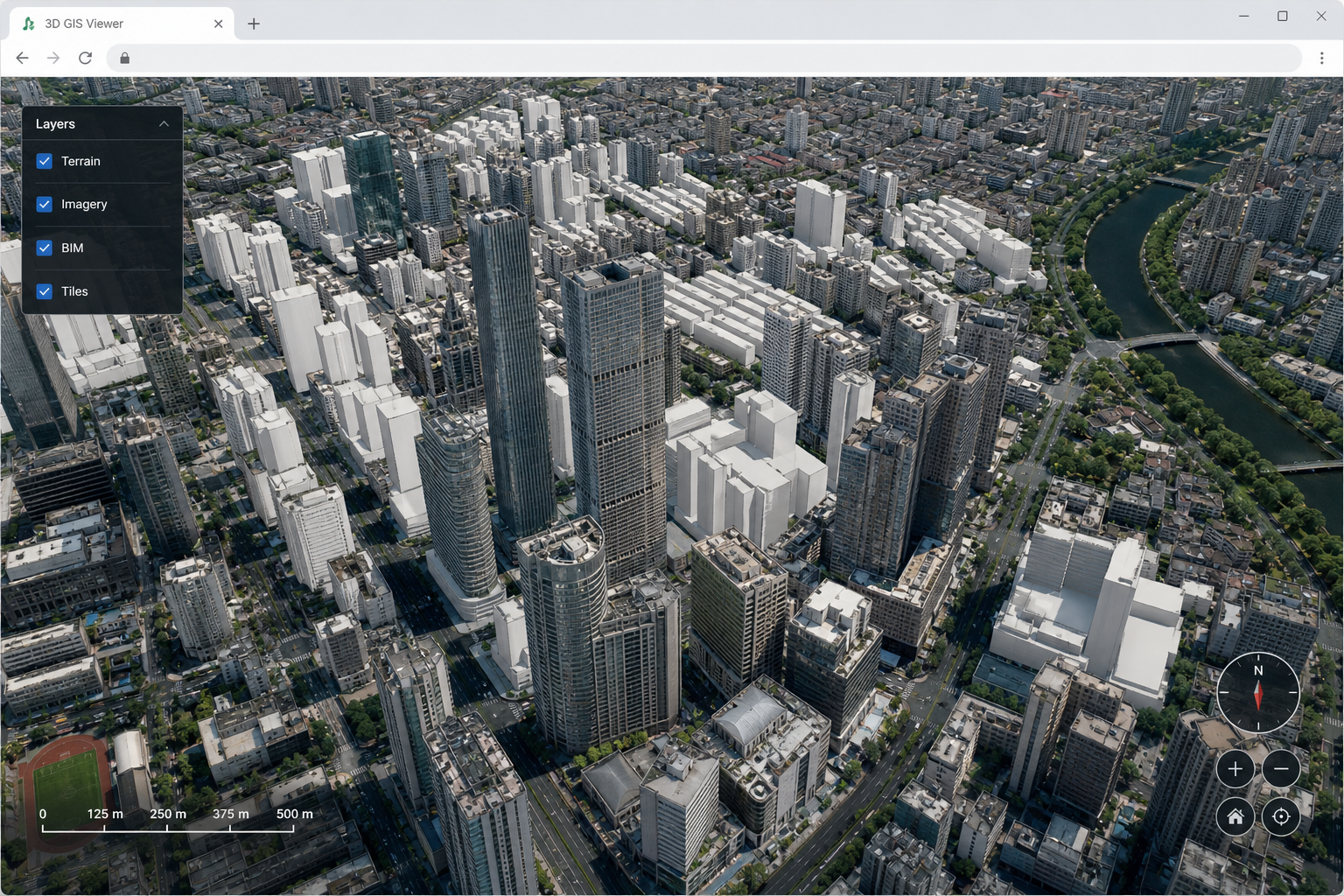Zoom in with the plus button
The height and width of the screenshot is (896, 1344).
[x=1235, y=769]
